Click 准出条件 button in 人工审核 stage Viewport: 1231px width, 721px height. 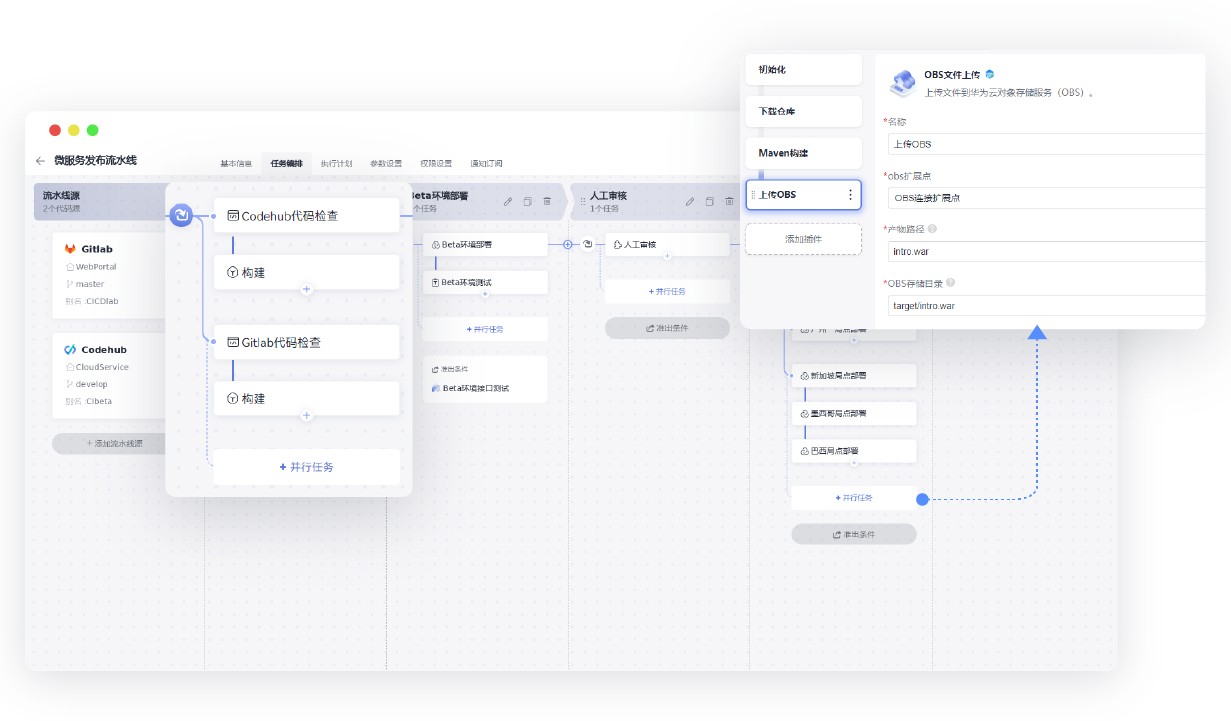click(x=667, y=328)
